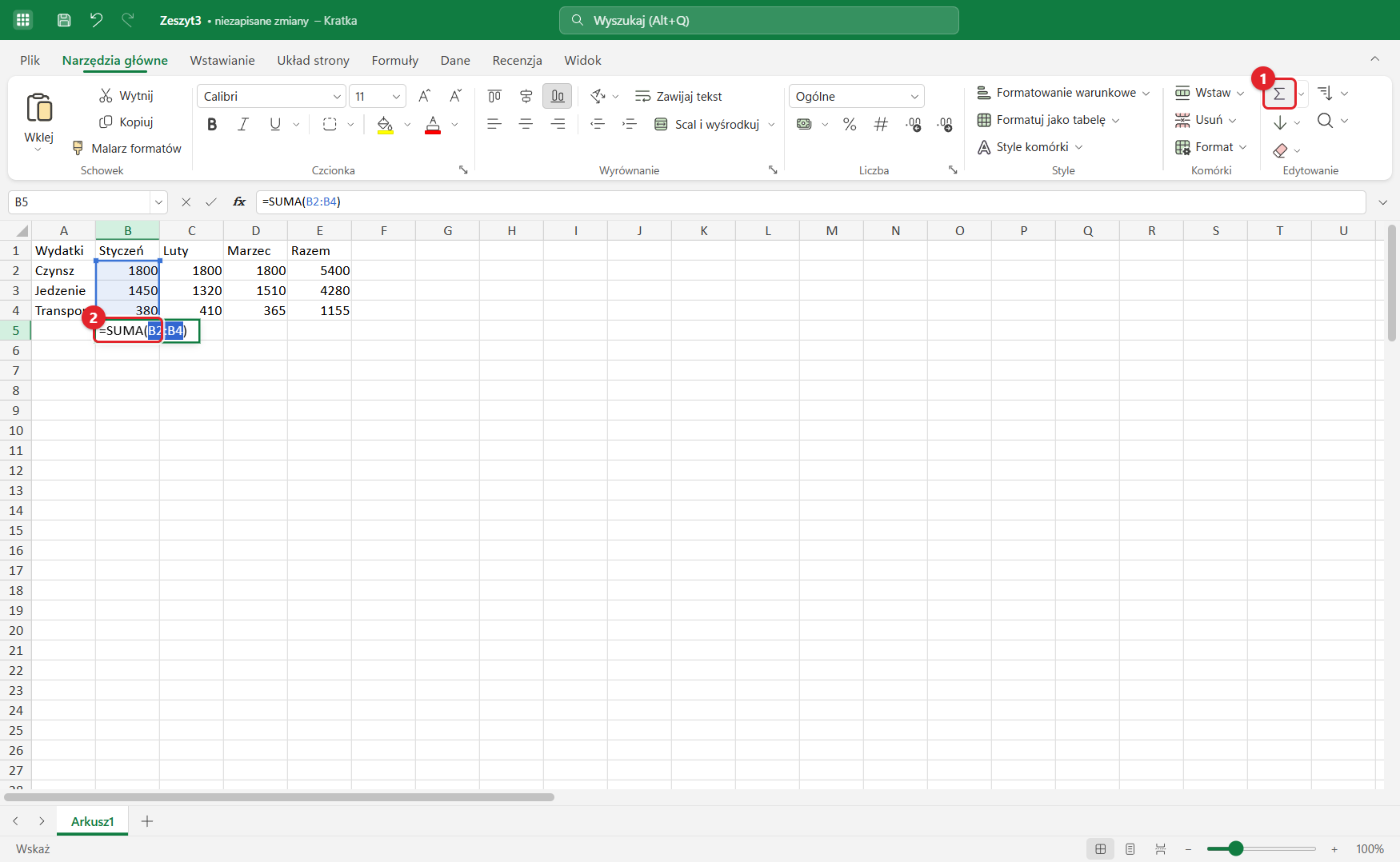Click the Wklej paste button

[x=38, y=121]
